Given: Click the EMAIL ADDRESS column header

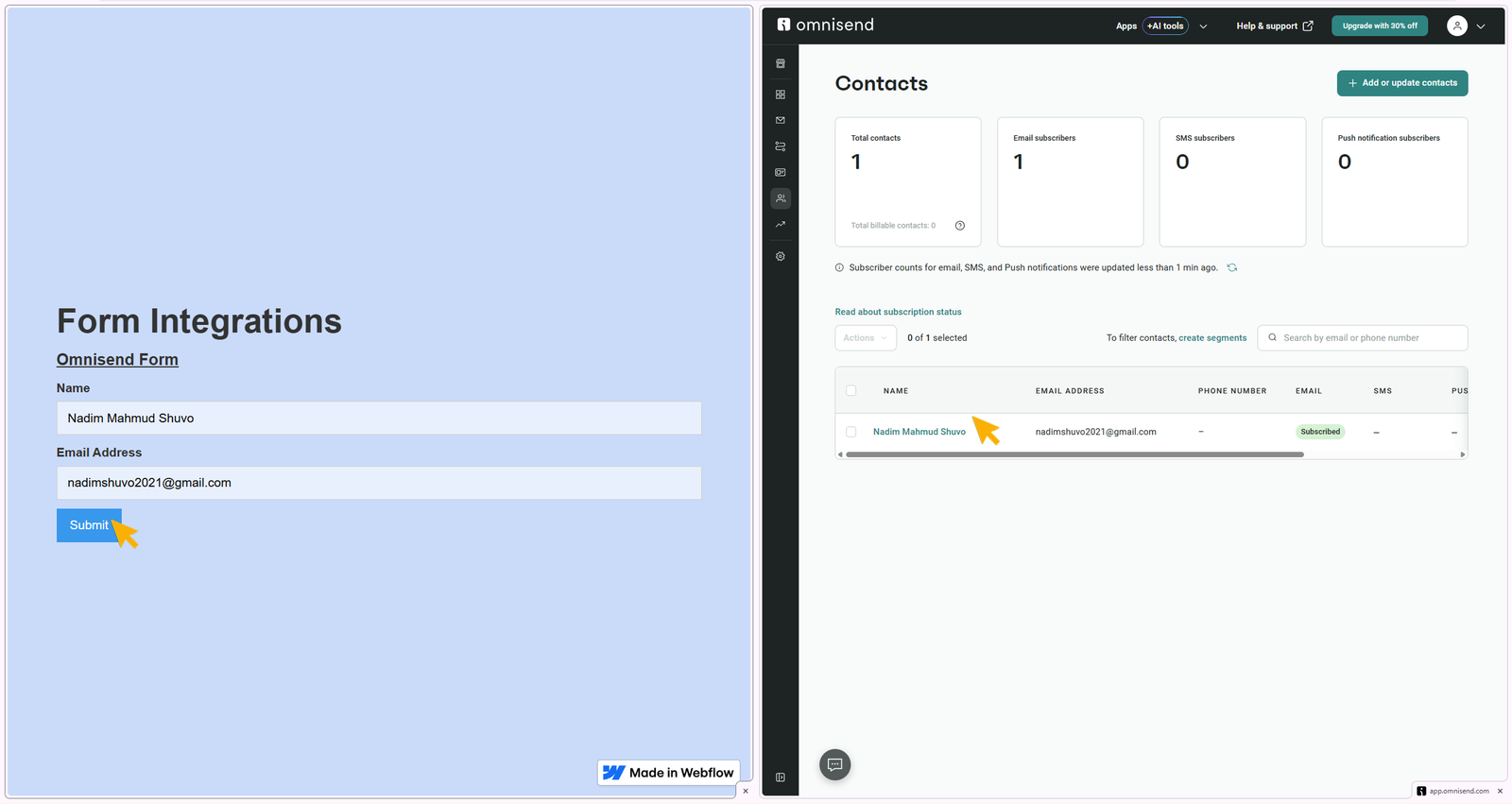Looking at the screenshot, I should [1070, 391].
